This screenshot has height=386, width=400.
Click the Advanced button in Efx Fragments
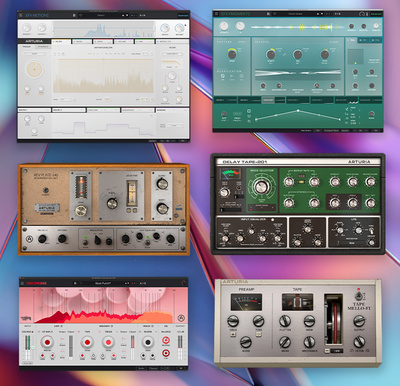pyautogui.click(x=376, y=14)
